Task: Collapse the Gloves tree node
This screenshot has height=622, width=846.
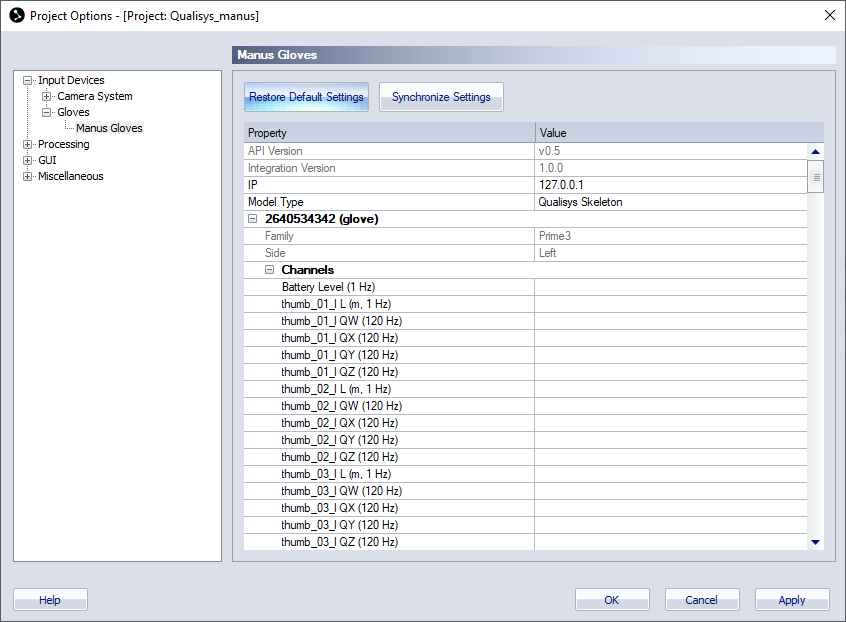Action: tap(47, 113)
